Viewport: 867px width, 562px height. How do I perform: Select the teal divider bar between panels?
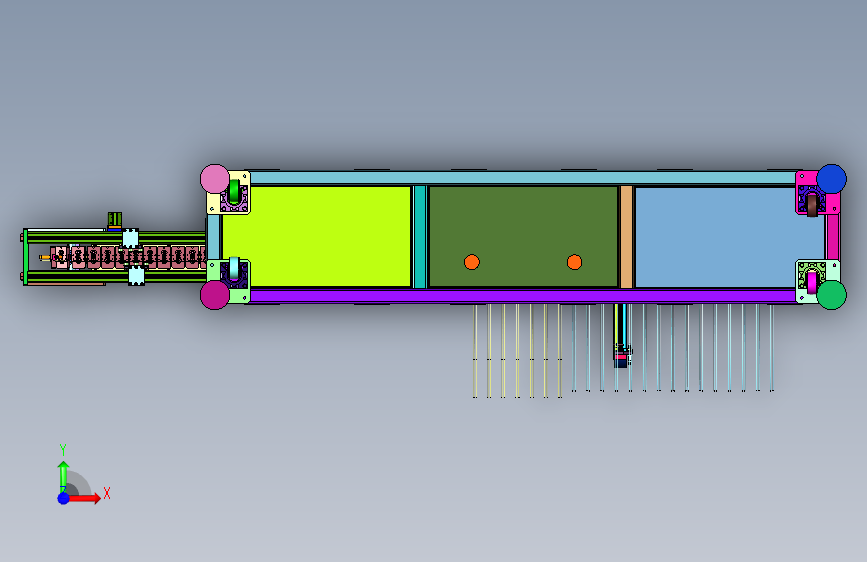[x=420, y=237]
